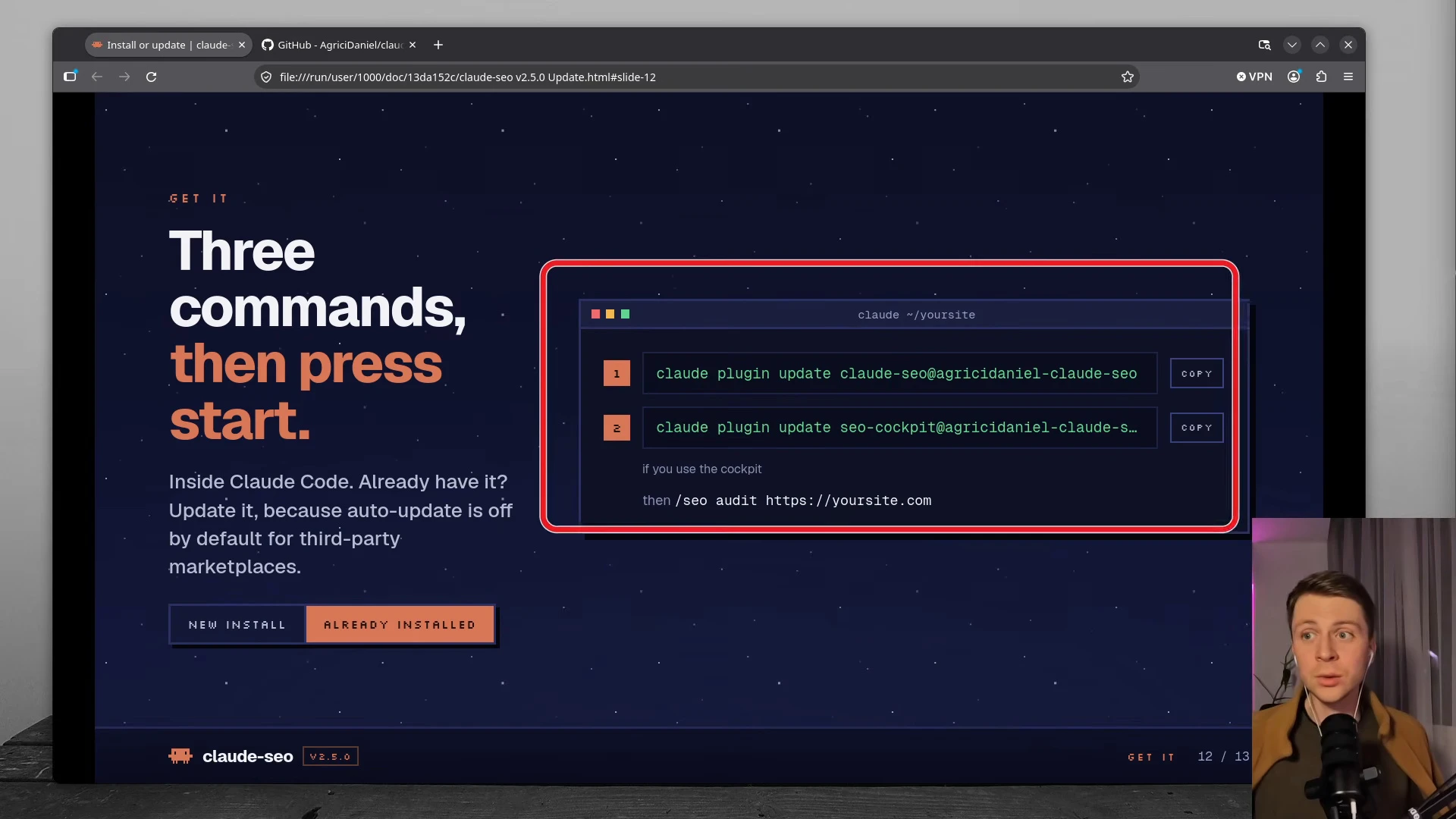
Task: Bookmark the page with the star icon
Action: 1128,77
